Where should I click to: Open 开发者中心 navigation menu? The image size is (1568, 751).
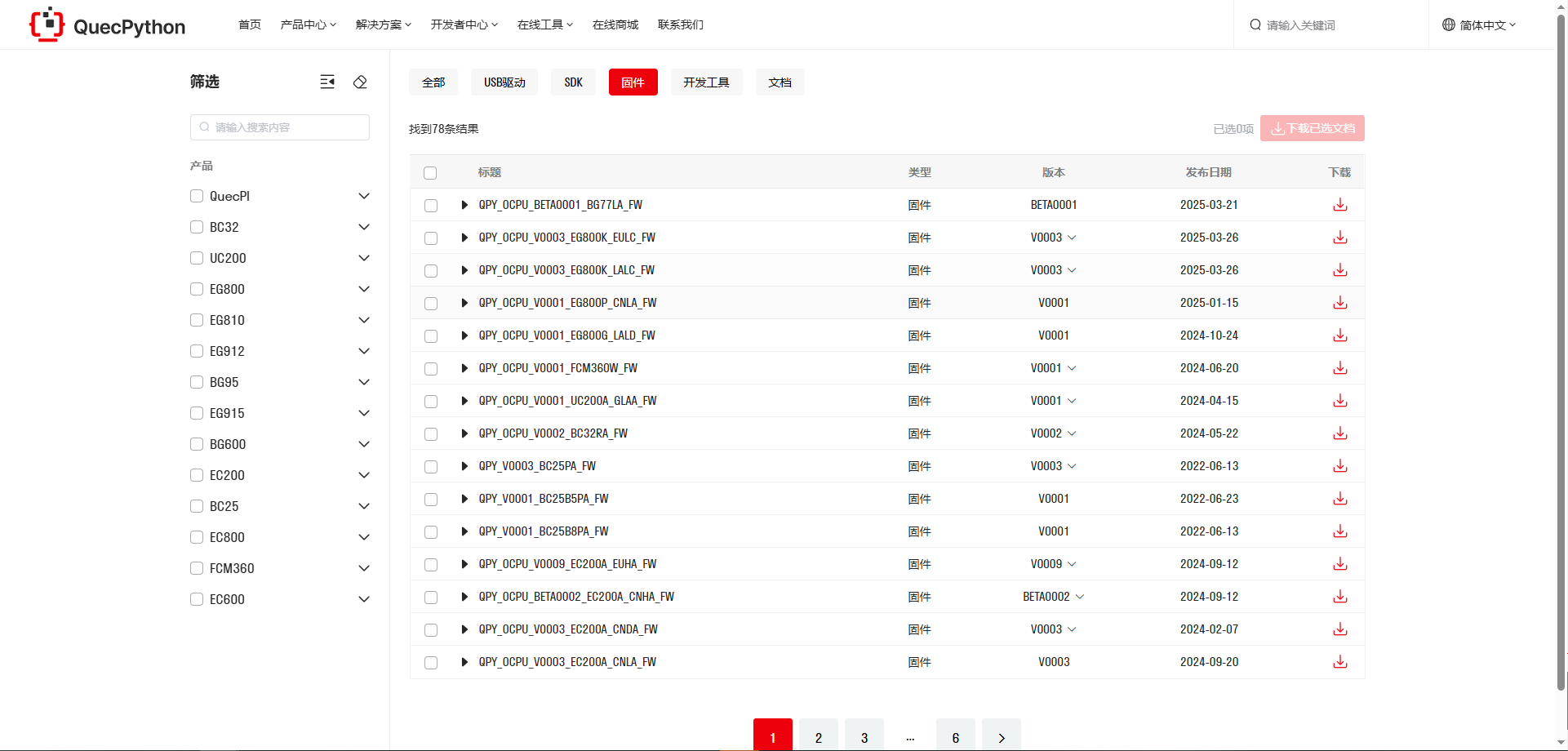point(464,24)
